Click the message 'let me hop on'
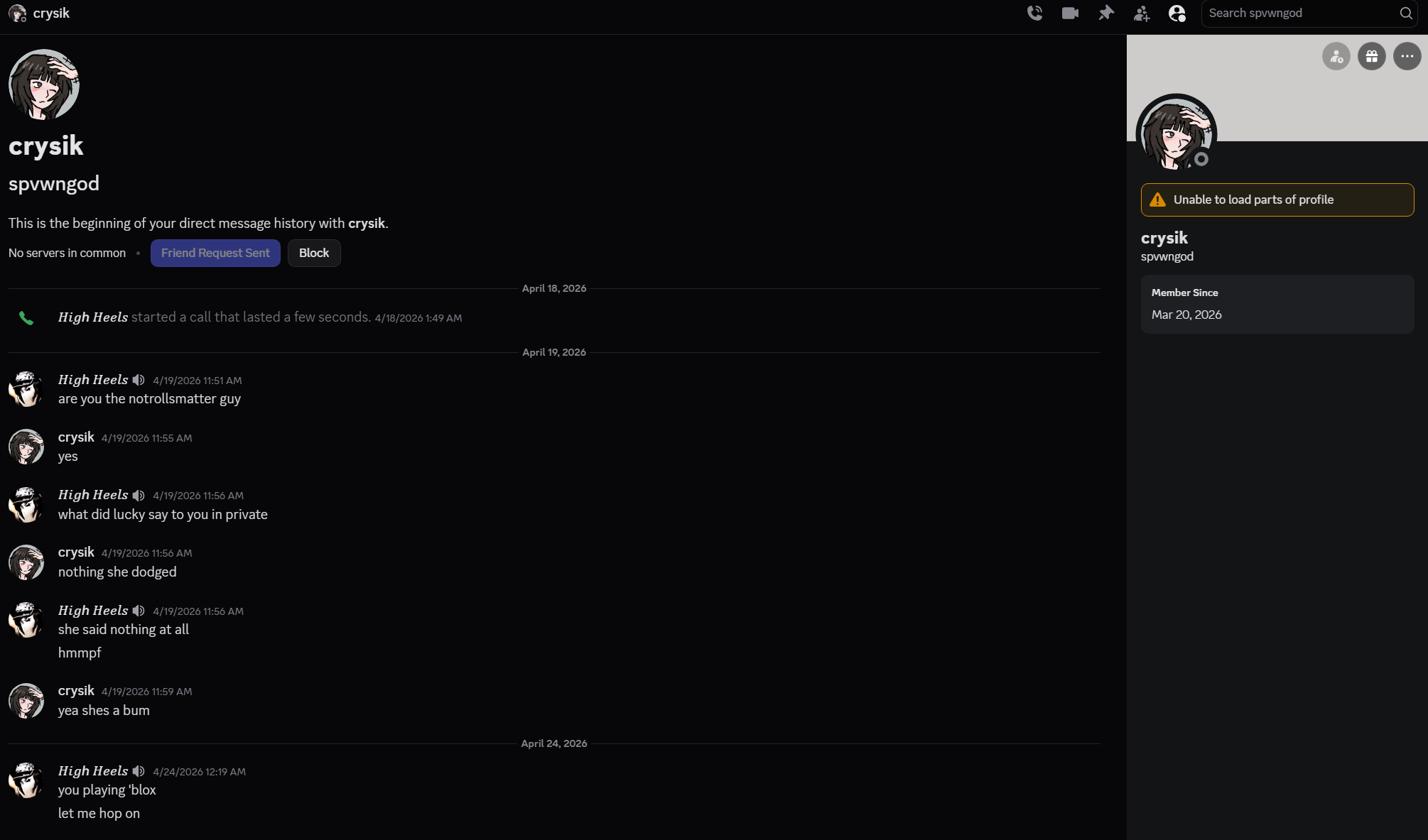 tap(99, 814)
